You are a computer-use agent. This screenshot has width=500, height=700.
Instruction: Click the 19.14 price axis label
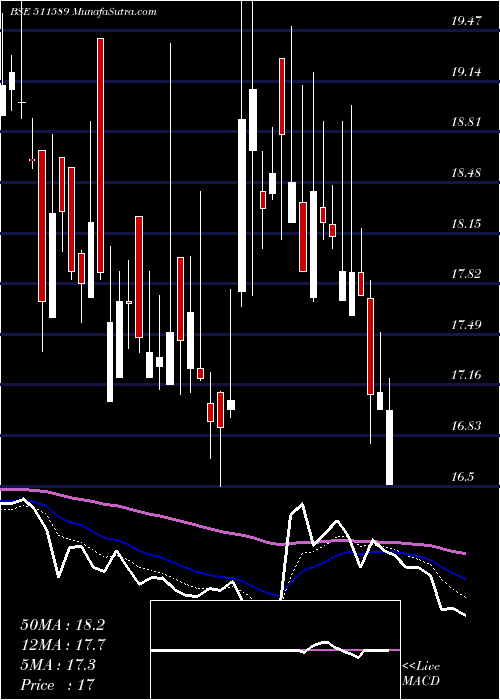pos(467,72)
